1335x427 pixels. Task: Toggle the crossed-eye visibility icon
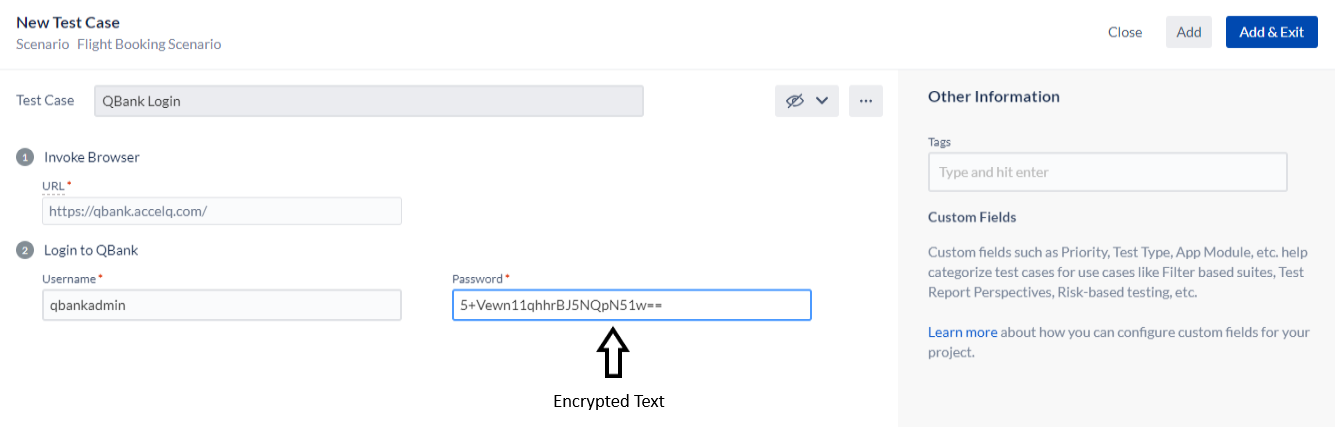(x=795, y=101)
